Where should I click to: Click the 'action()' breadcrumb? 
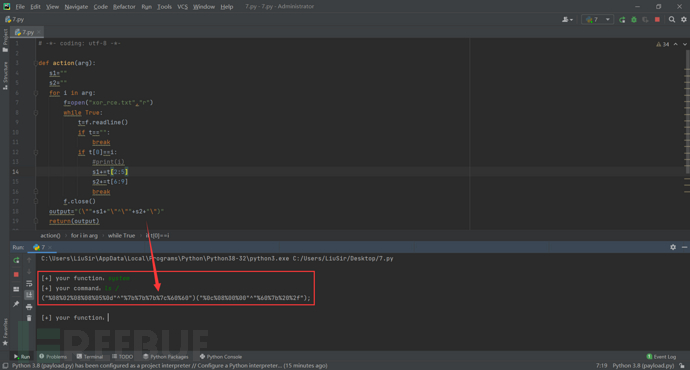click(50, 235)
